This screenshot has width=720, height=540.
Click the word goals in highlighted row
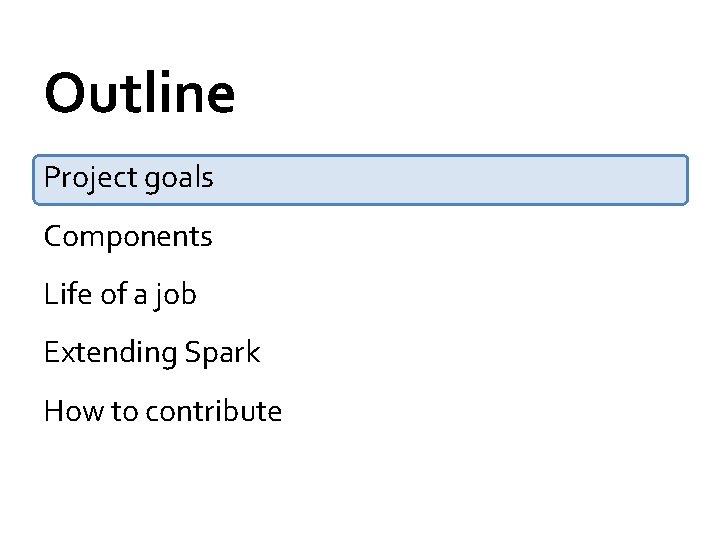click(x=179, y=179)
